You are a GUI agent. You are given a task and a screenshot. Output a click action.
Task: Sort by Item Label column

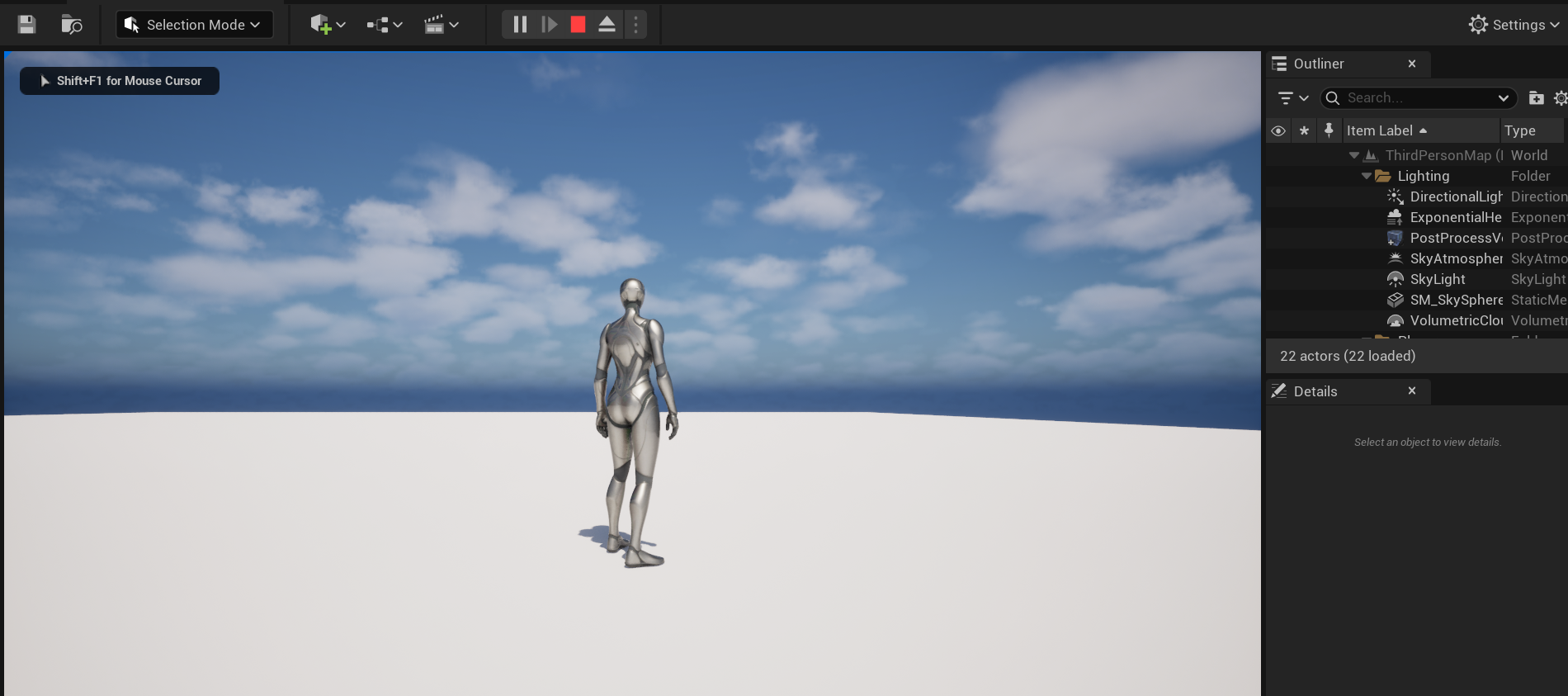point(1420,130)
